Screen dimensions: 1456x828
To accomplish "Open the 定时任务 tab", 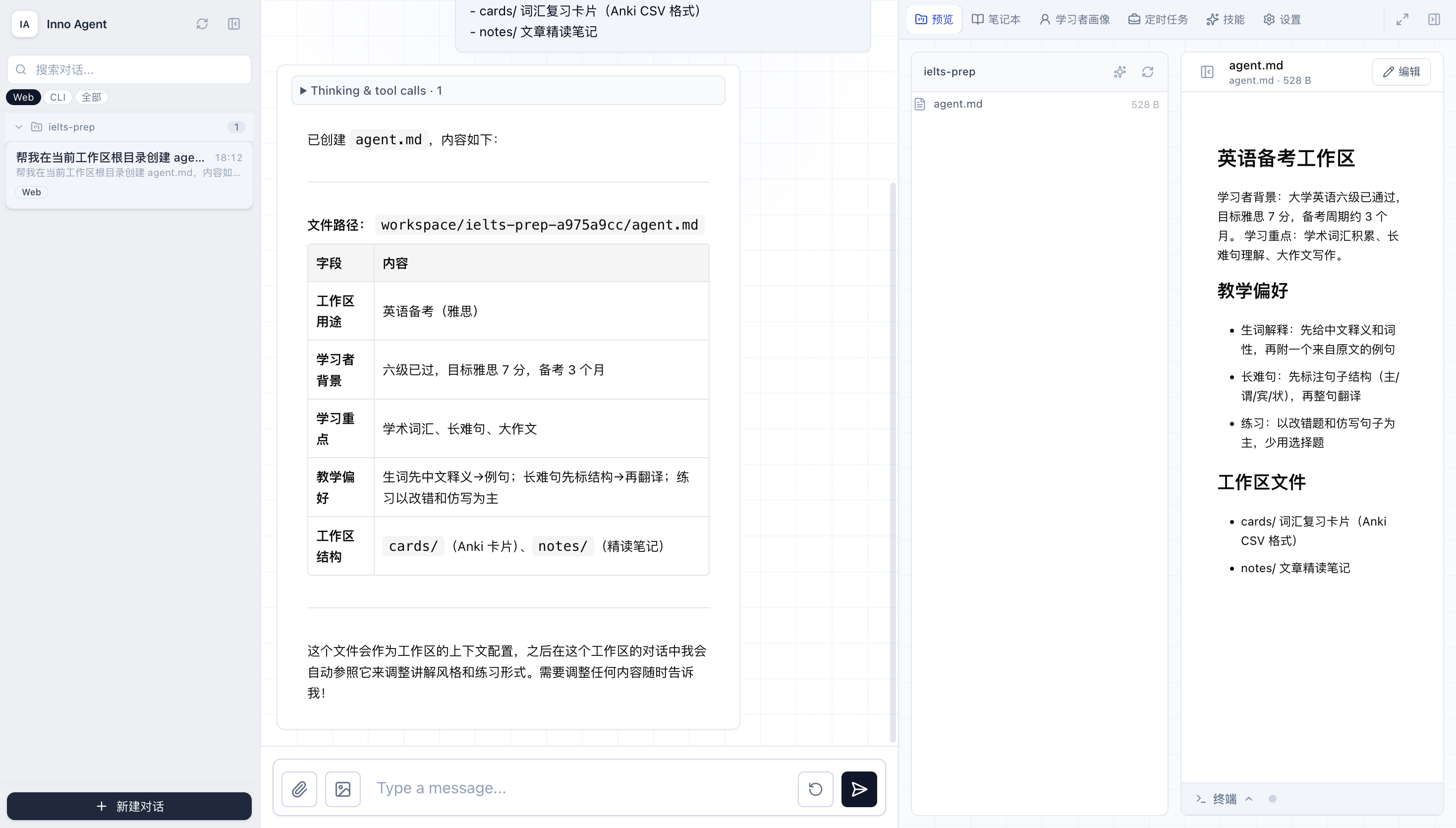I will click(x=1158, y=19).
